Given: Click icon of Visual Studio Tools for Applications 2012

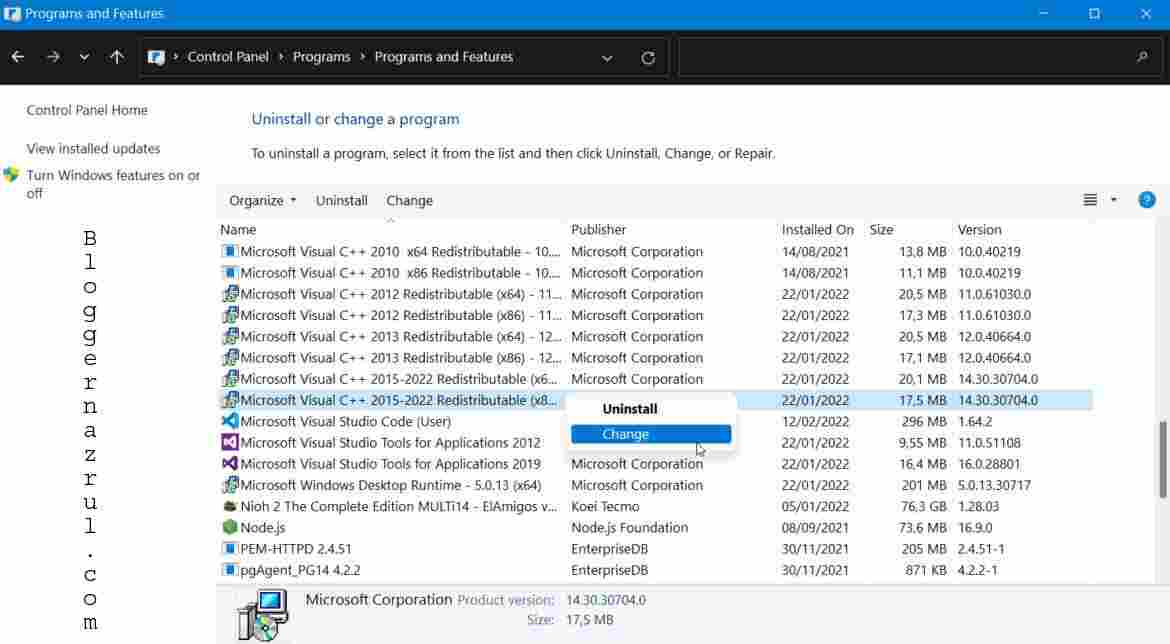Looking at the screenshot, I should [230, 443].
